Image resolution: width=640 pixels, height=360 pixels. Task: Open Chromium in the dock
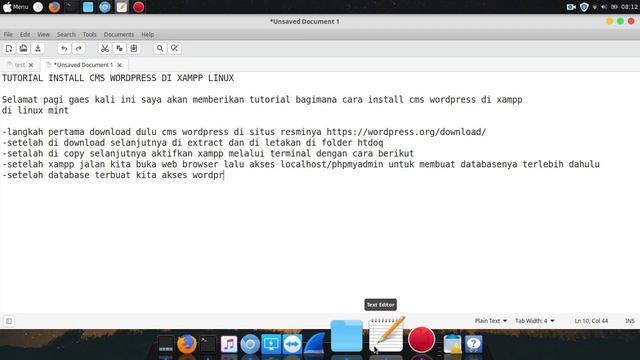pyautogui.click(x=250, y=344)
